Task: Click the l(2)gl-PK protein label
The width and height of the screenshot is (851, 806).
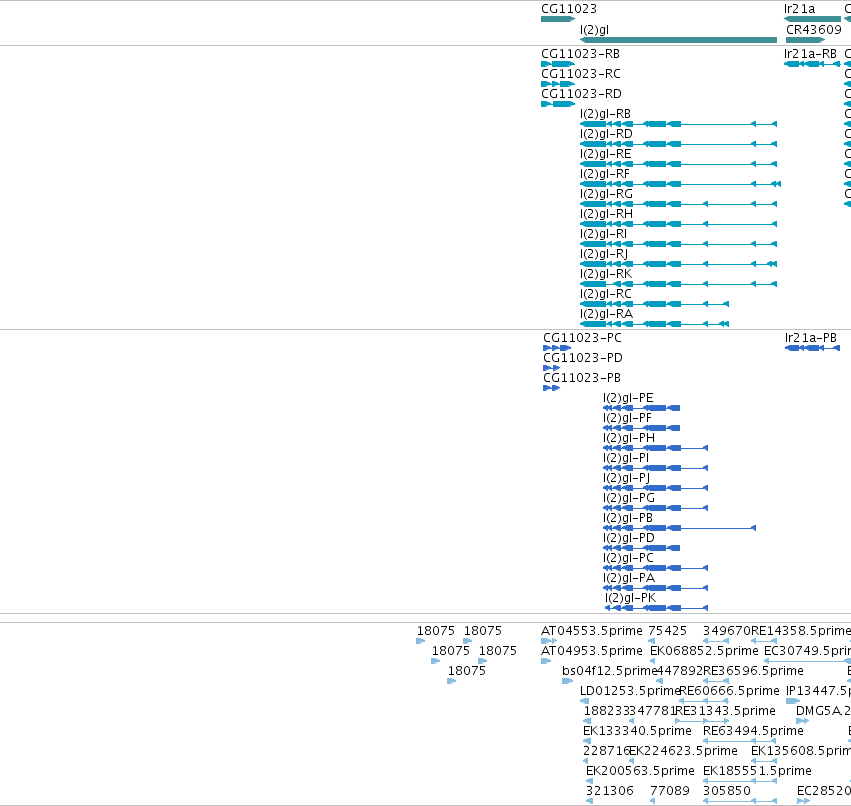Action: click(631, 598)
